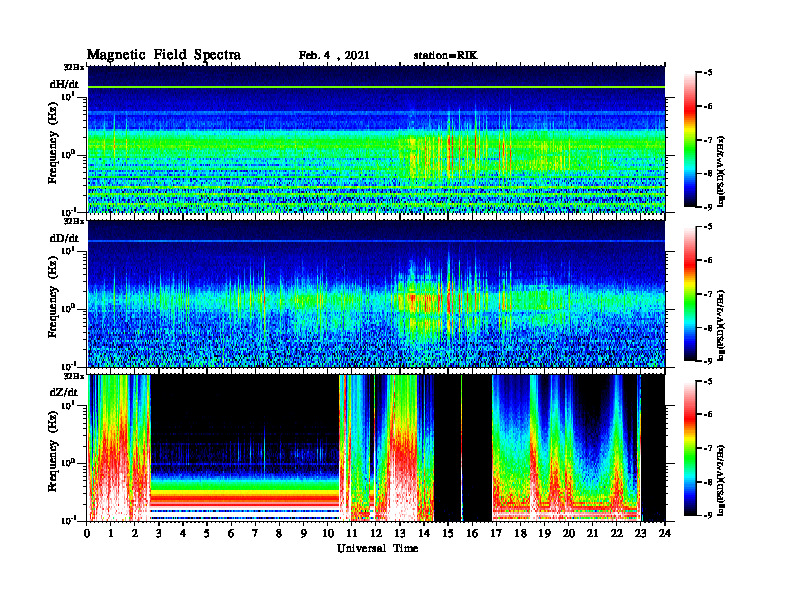Click the log PSD label beside dD/dt color scale
The width and height of the screenshot is (792, 612).
pyautogui.click(x=721, y=325)
